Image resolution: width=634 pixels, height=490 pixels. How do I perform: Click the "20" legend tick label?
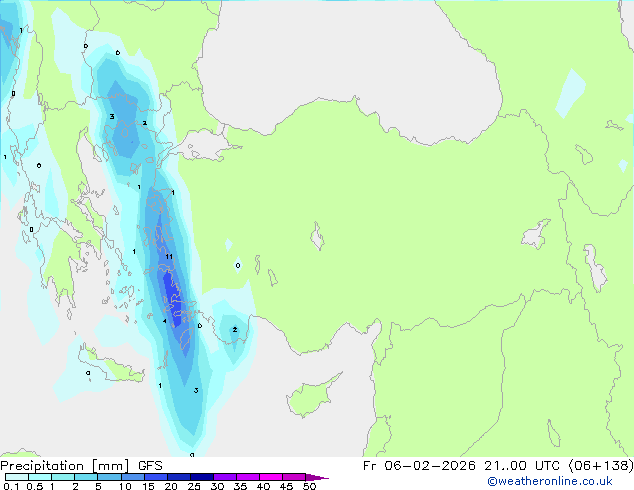(x=171, y=486)
